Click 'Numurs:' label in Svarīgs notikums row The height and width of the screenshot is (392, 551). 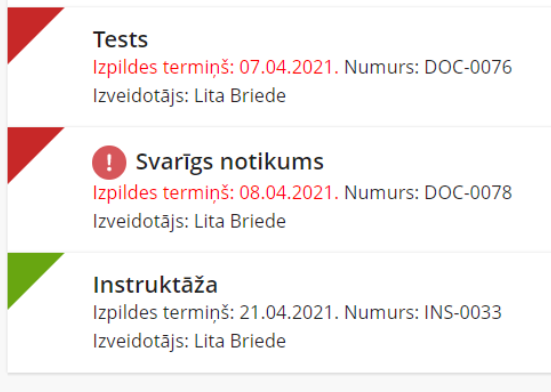(x=382, y=192)
